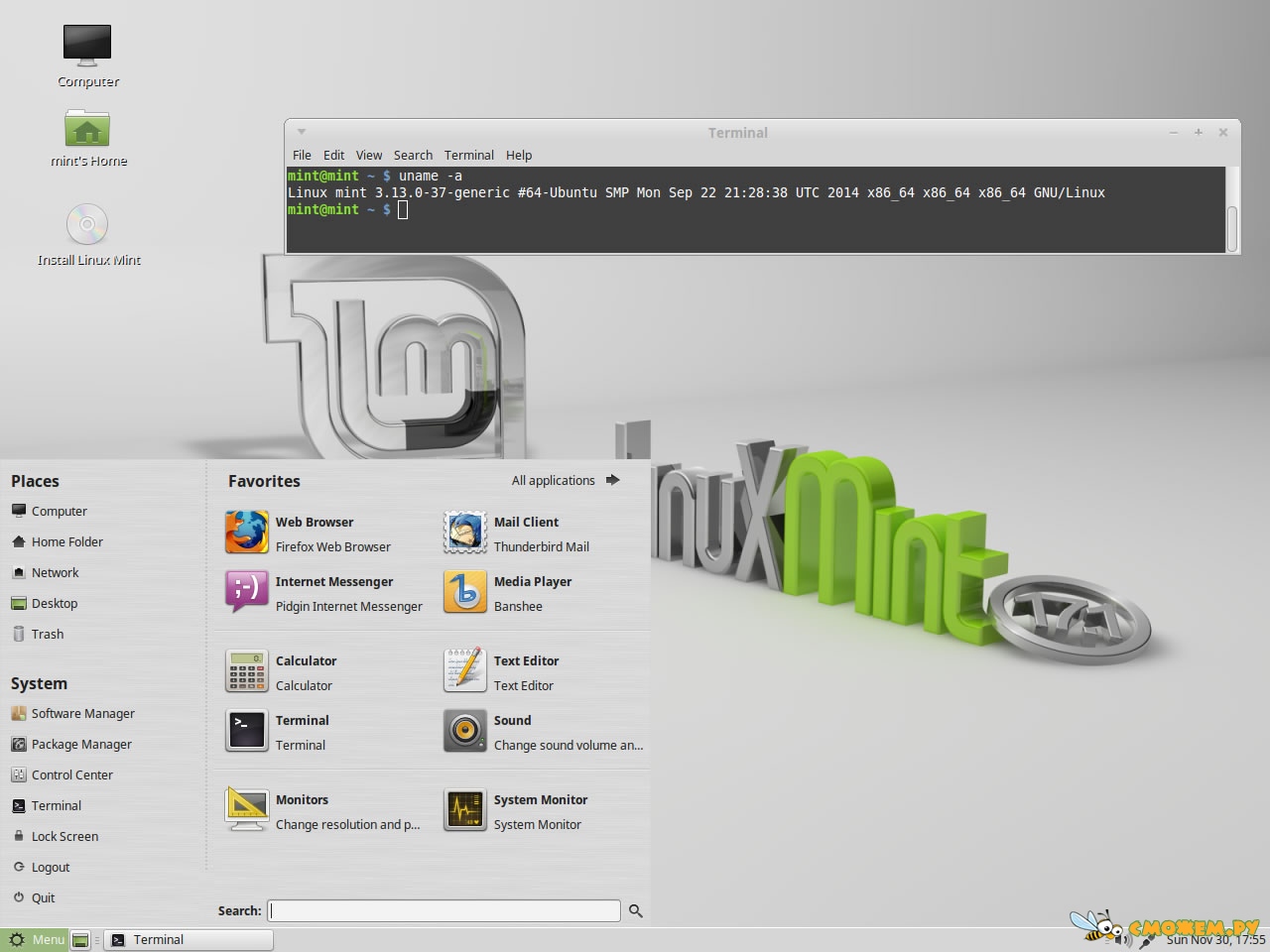This screenshot has width=1270, height=952.
Task: Open the Terminal window View menu
Action: [369, 155]
